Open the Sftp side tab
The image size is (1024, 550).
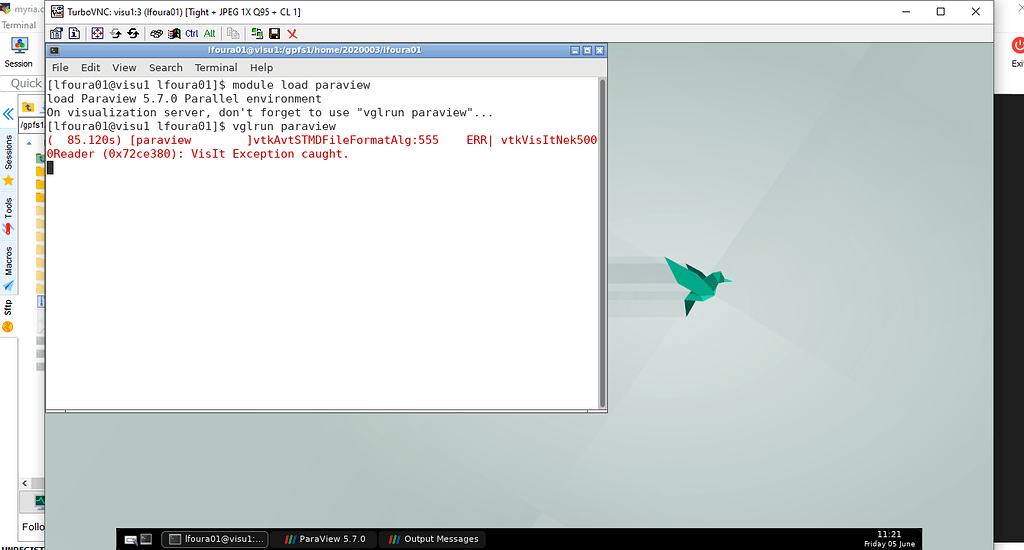(8, 315)
